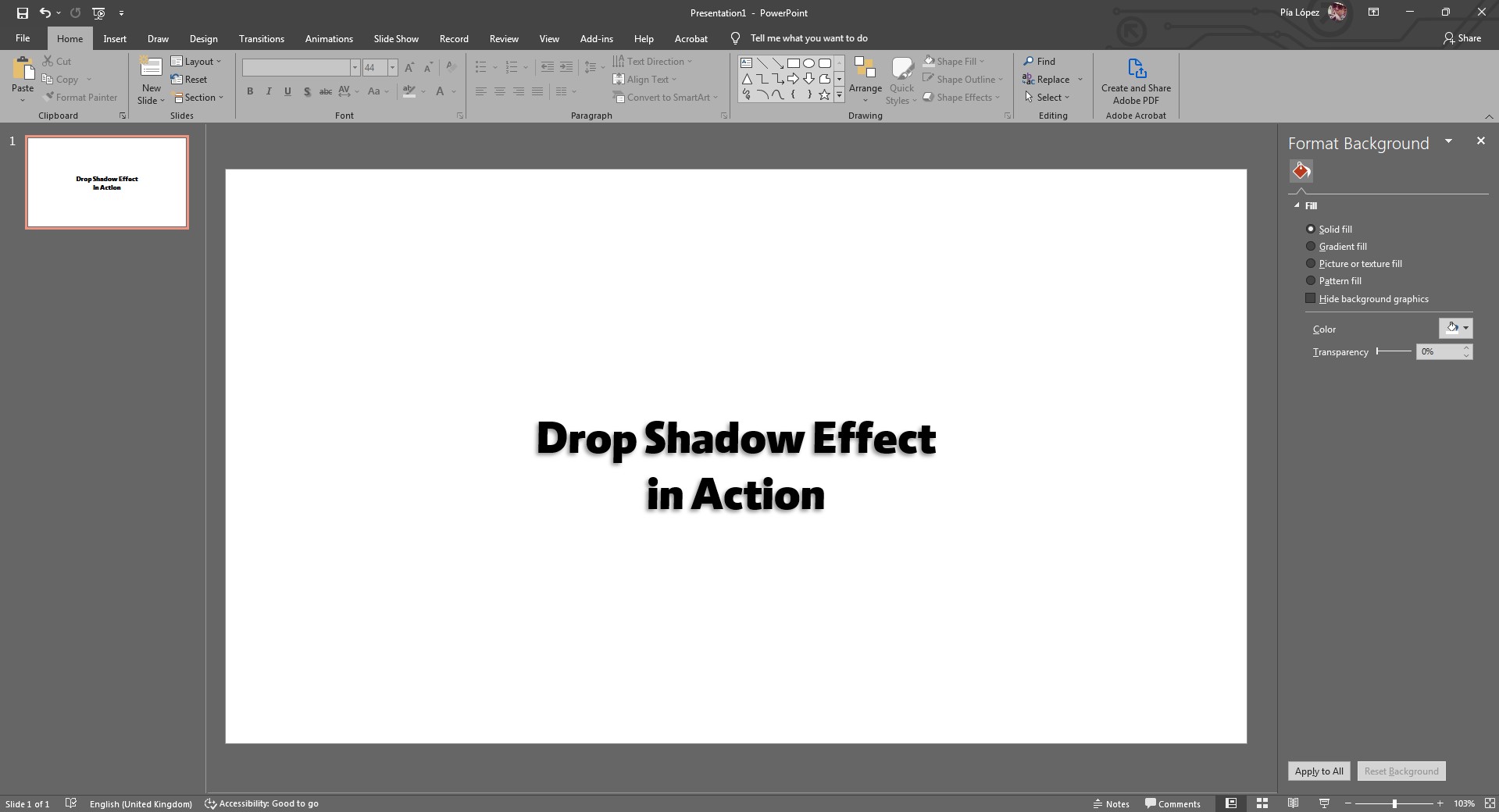Open the Design ribbon tab
The height and width of the screenshot is (812, 1499).
pyautogui.click(x=202, y=38)
